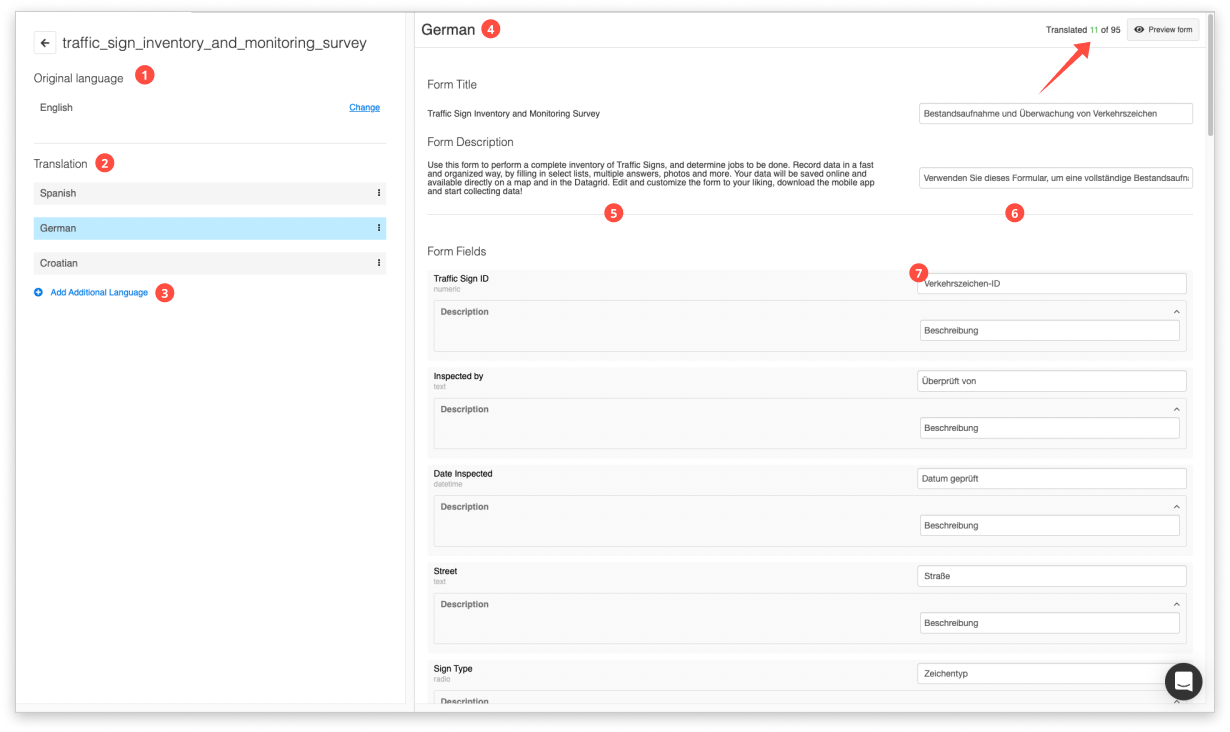Click Change to edit the original language
This screenshot has height=732, width=1230.
tap(364, 107)
